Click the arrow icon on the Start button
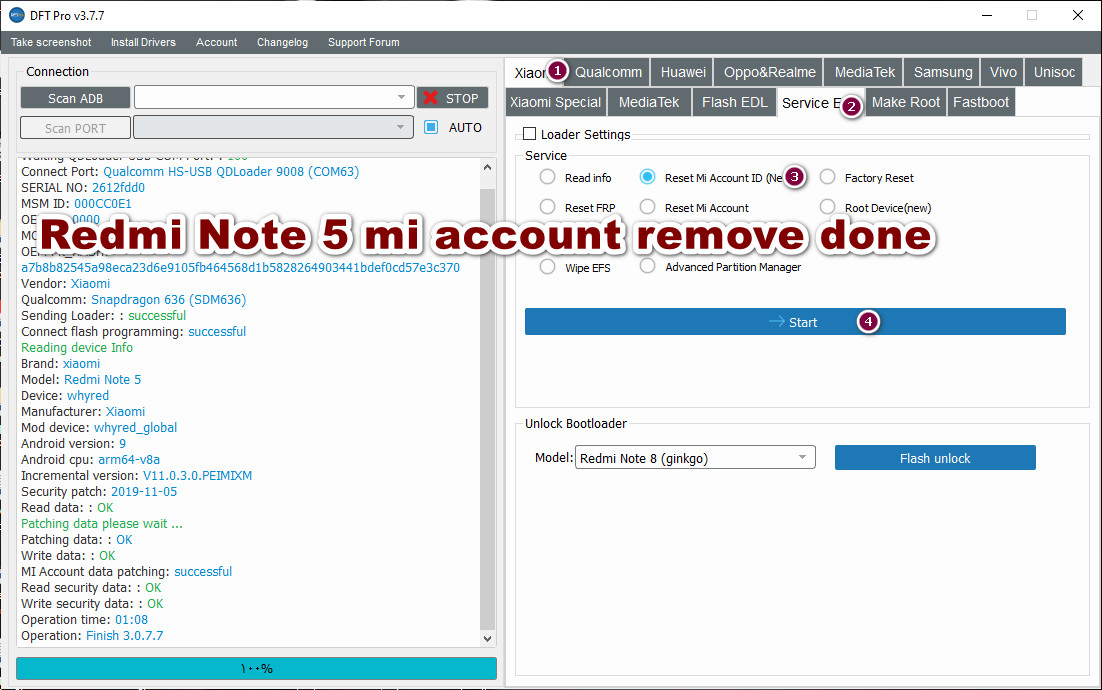This screenshot has height=690, width=1102. (x=776, y=322)
